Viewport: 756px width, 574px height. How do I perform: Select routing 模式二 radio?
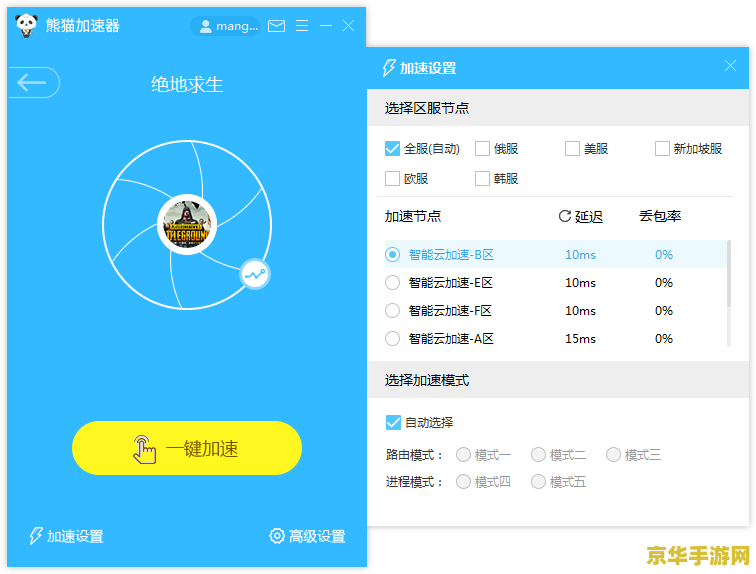pos(538,454)
